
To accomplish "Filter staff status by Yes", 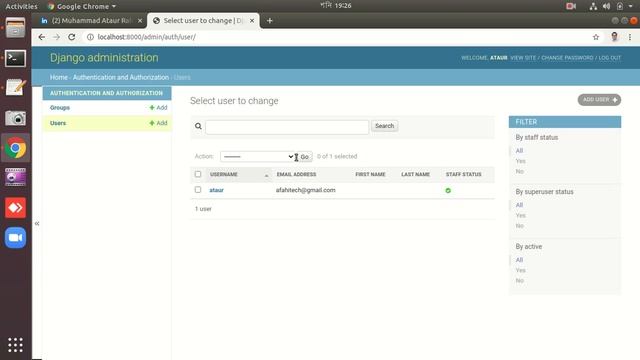I will coord(520,161).
